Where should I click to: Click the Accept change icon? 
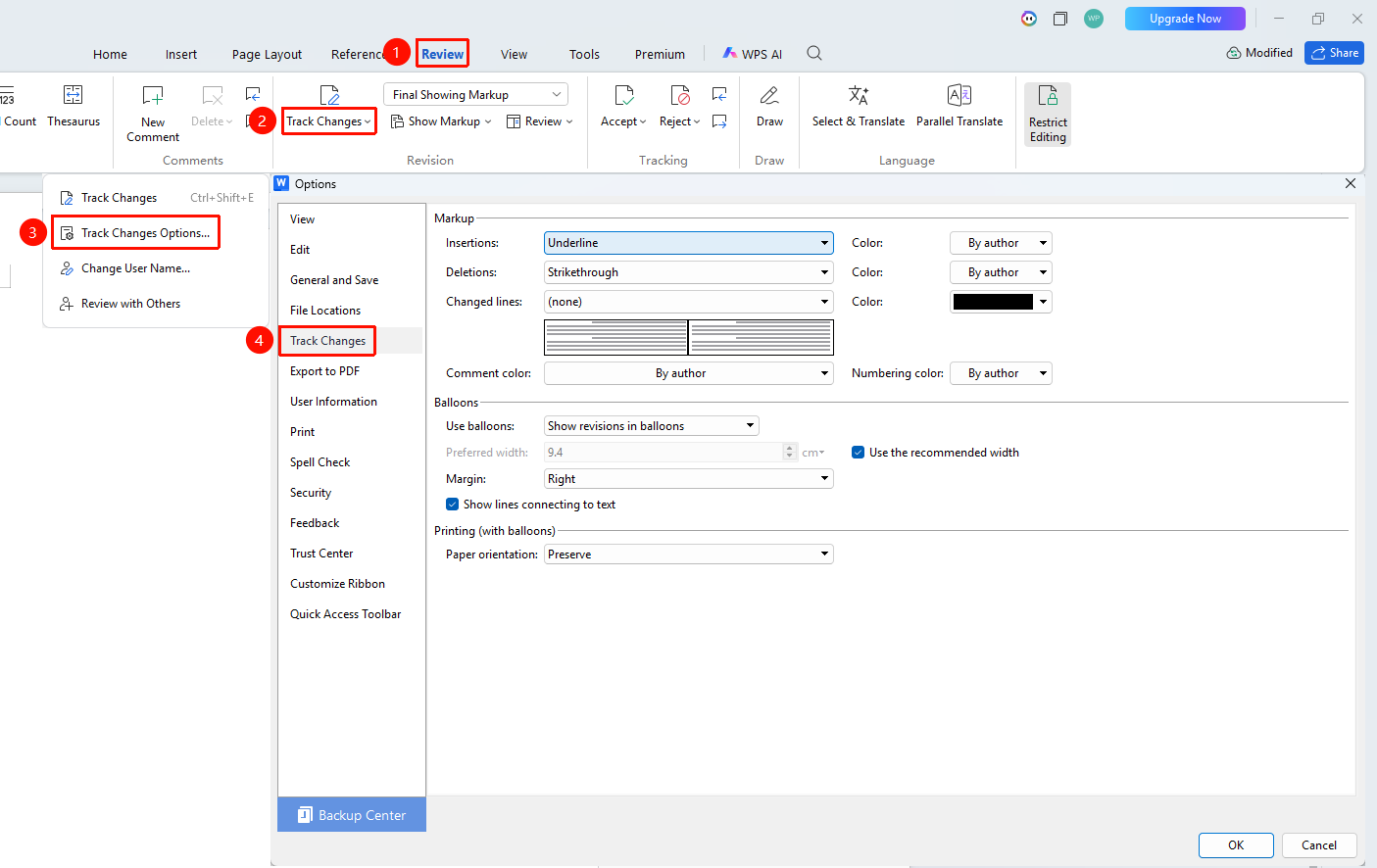pyautogui.click(x=623, y=95)
